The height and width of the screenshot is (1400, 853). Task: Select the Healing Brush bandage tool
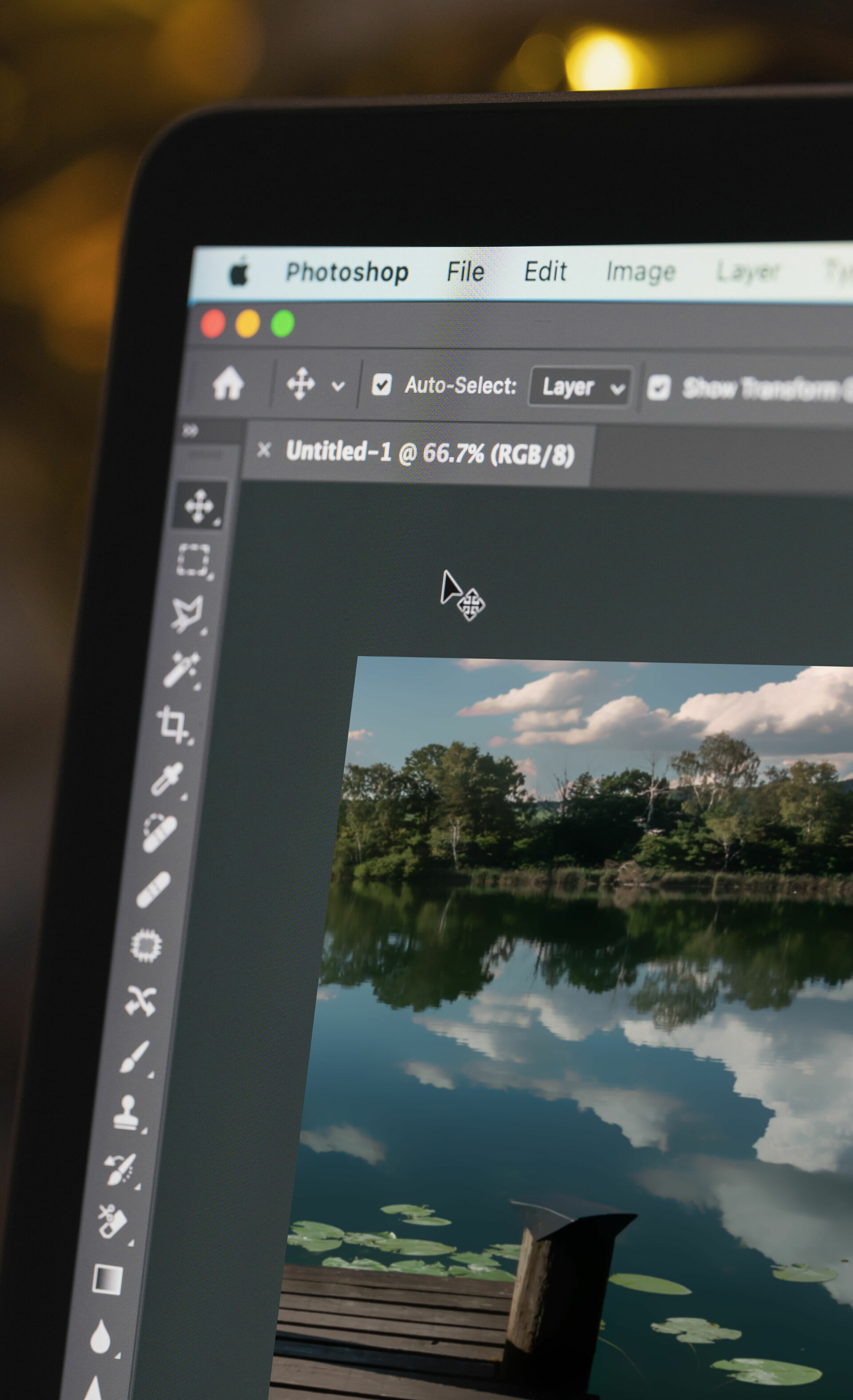coord(154,889)
